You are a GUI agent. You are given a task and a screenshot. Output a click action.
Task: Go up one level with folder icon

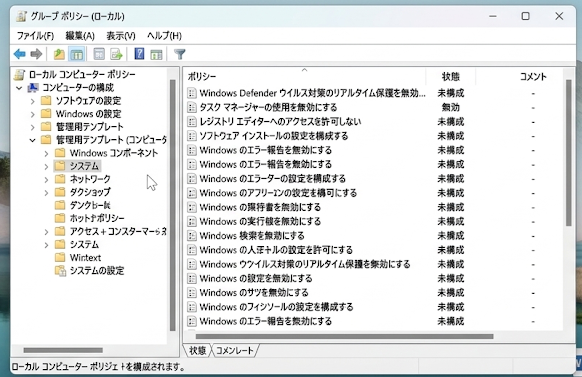59,54
